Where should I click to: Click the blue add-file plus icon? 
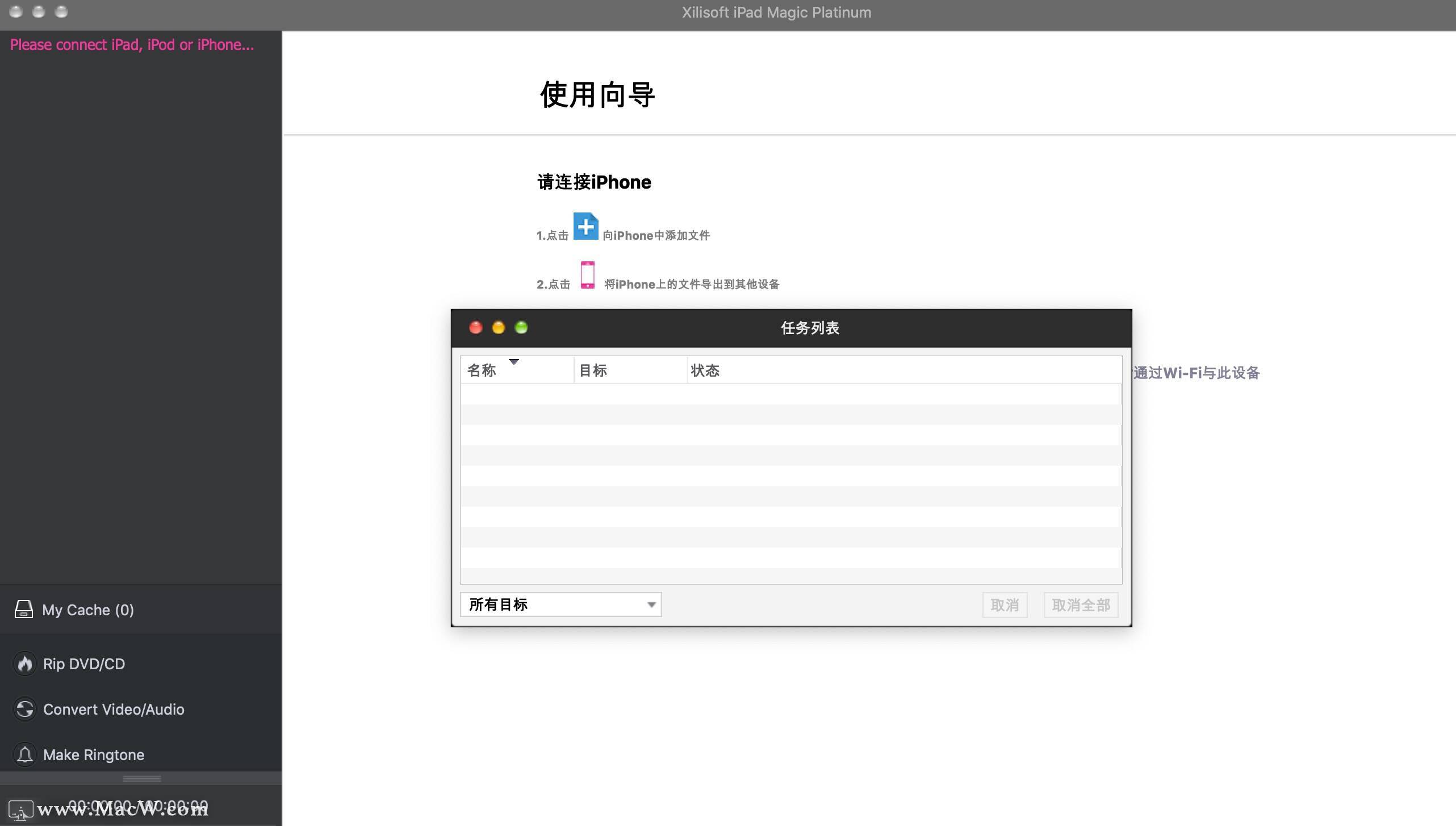[585, 226]
